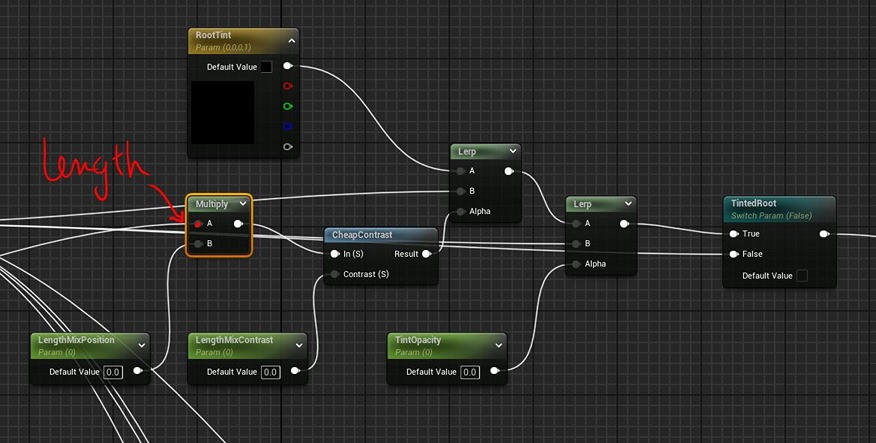
Task: Click the TintedRoot False input pin
Action: 734,254
